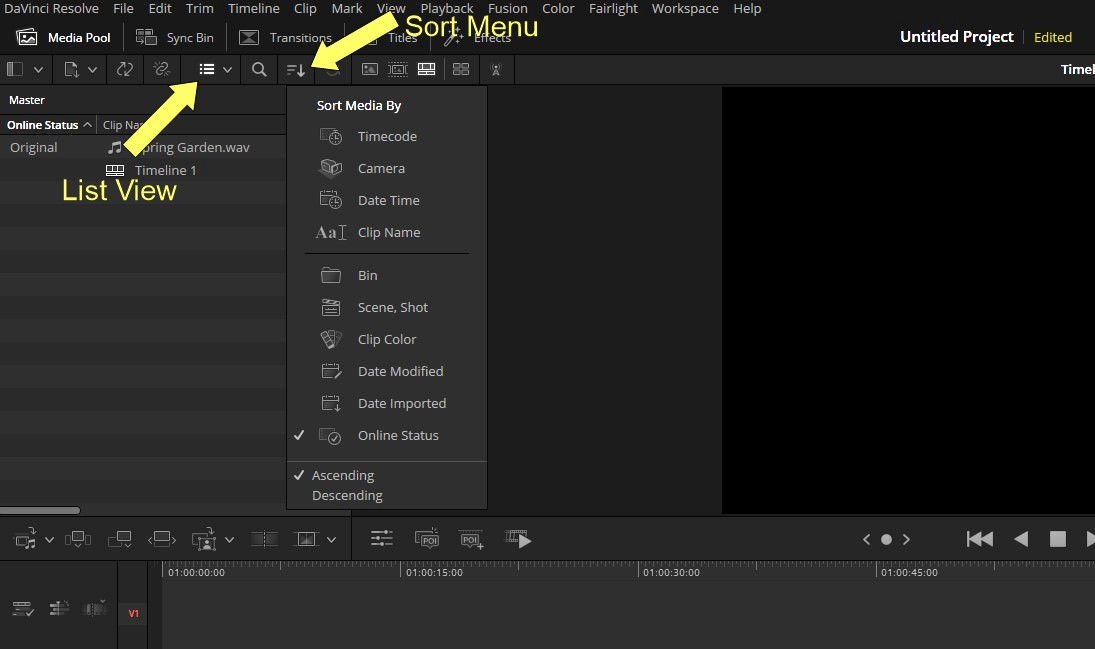Image resolution: width=1095 pixels, height=649 pixels.
Task: Click the Untitled Project title
Action: [x=956, y=37]
